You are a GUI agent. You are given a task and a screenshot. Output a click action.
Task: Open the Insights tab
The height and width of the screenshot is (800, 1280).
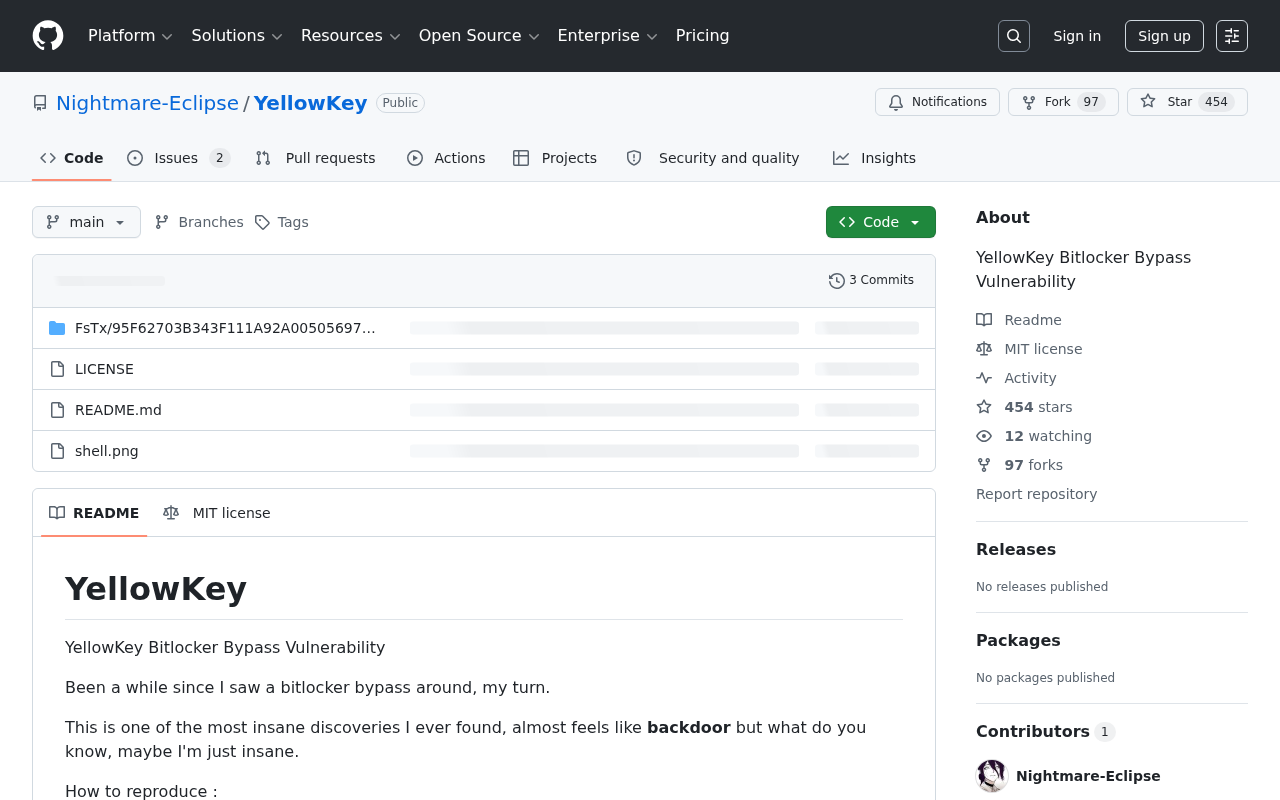pos(875,158)
